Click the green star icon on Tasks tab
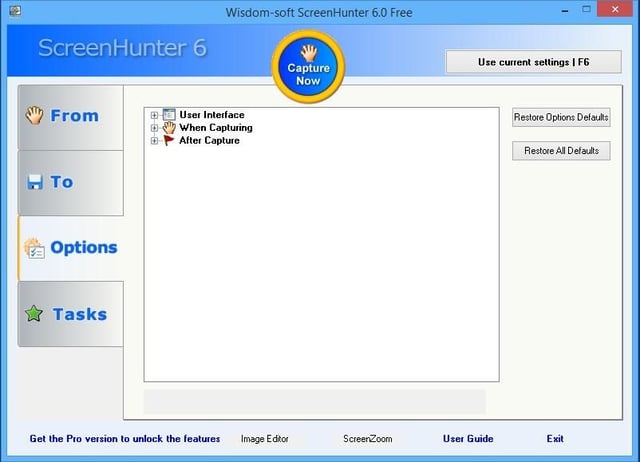The width and height of the screenshot is (640, 462). coord(34,314)
